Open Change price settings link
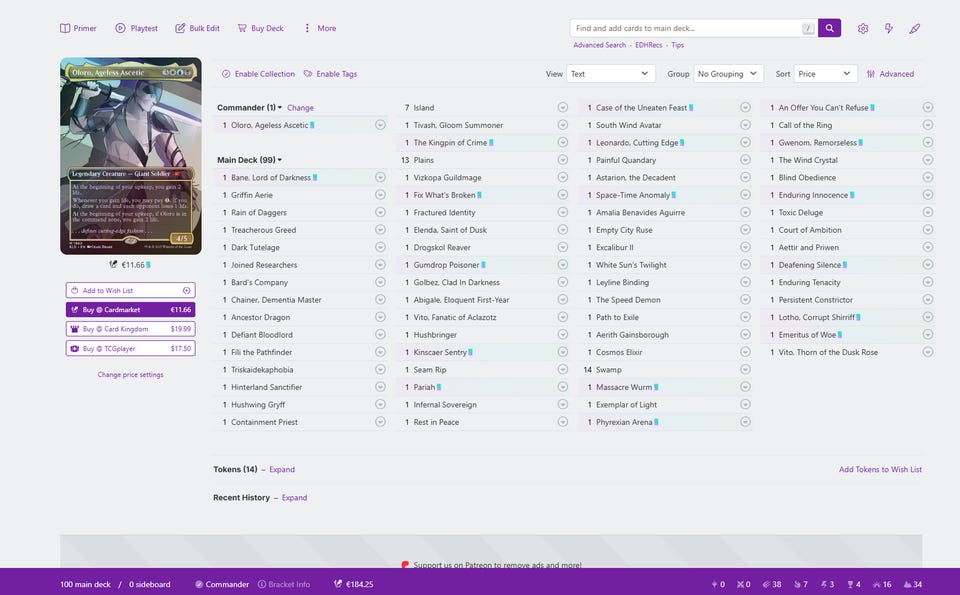The height and width of the screenshot is (595, 960). (130, 375)
